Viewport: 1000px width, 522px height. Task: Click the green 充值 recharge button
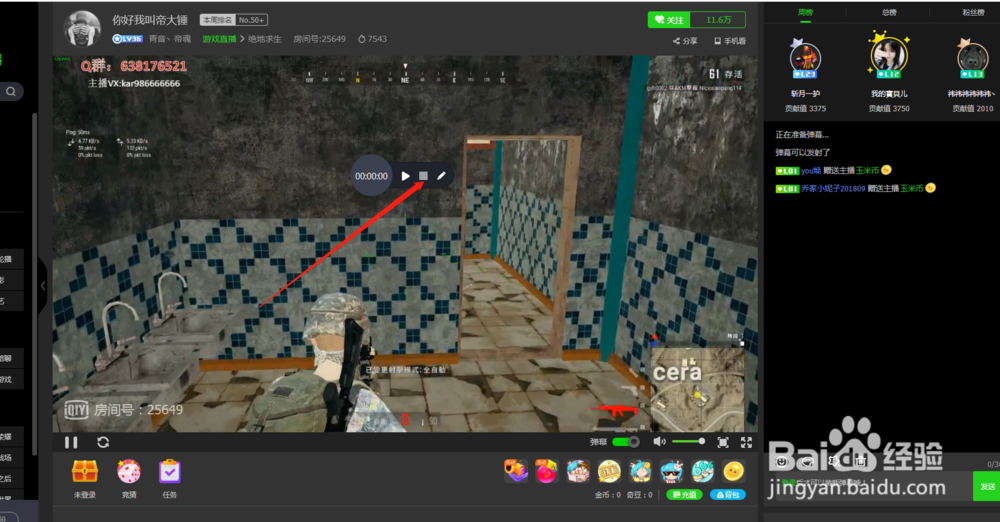click(x=684, y=495)
